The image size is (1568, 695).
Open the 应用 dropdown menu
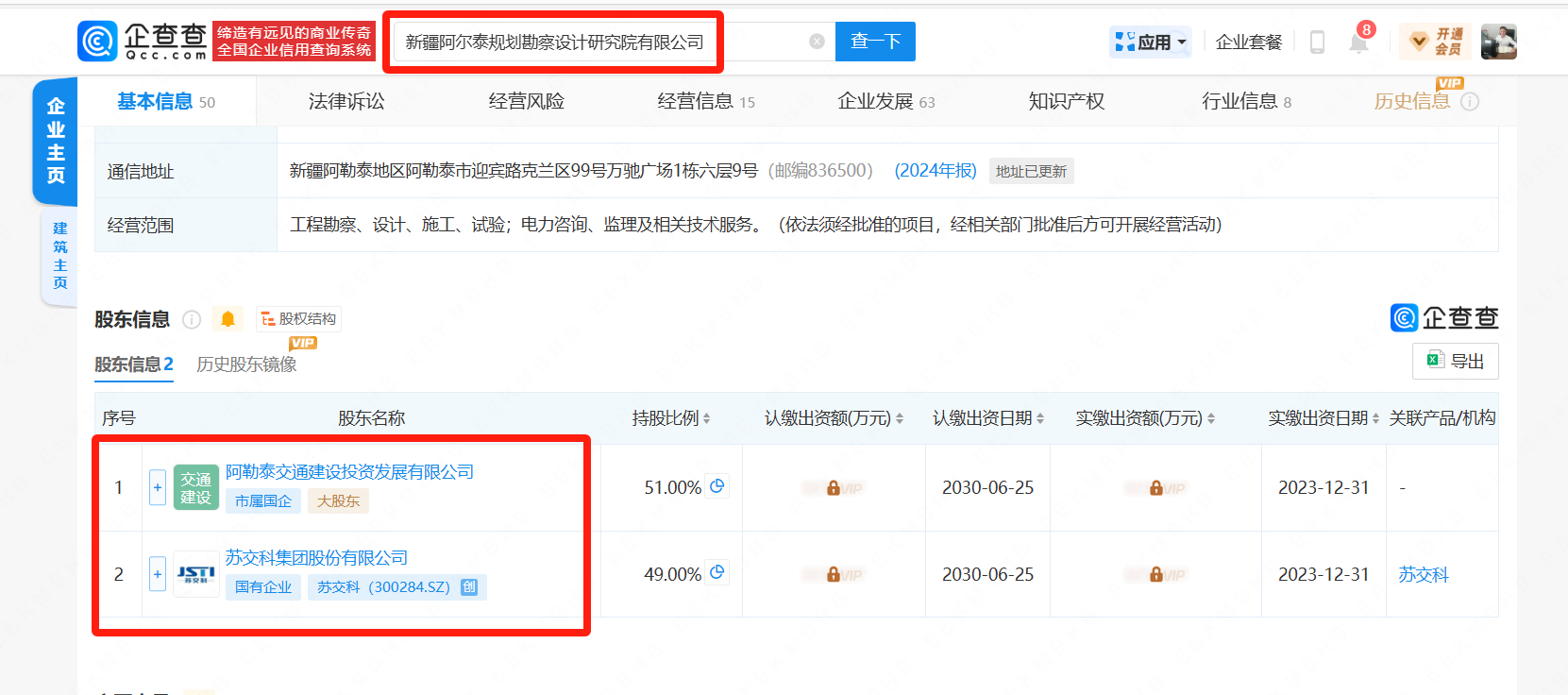[x=1151, y=42]
